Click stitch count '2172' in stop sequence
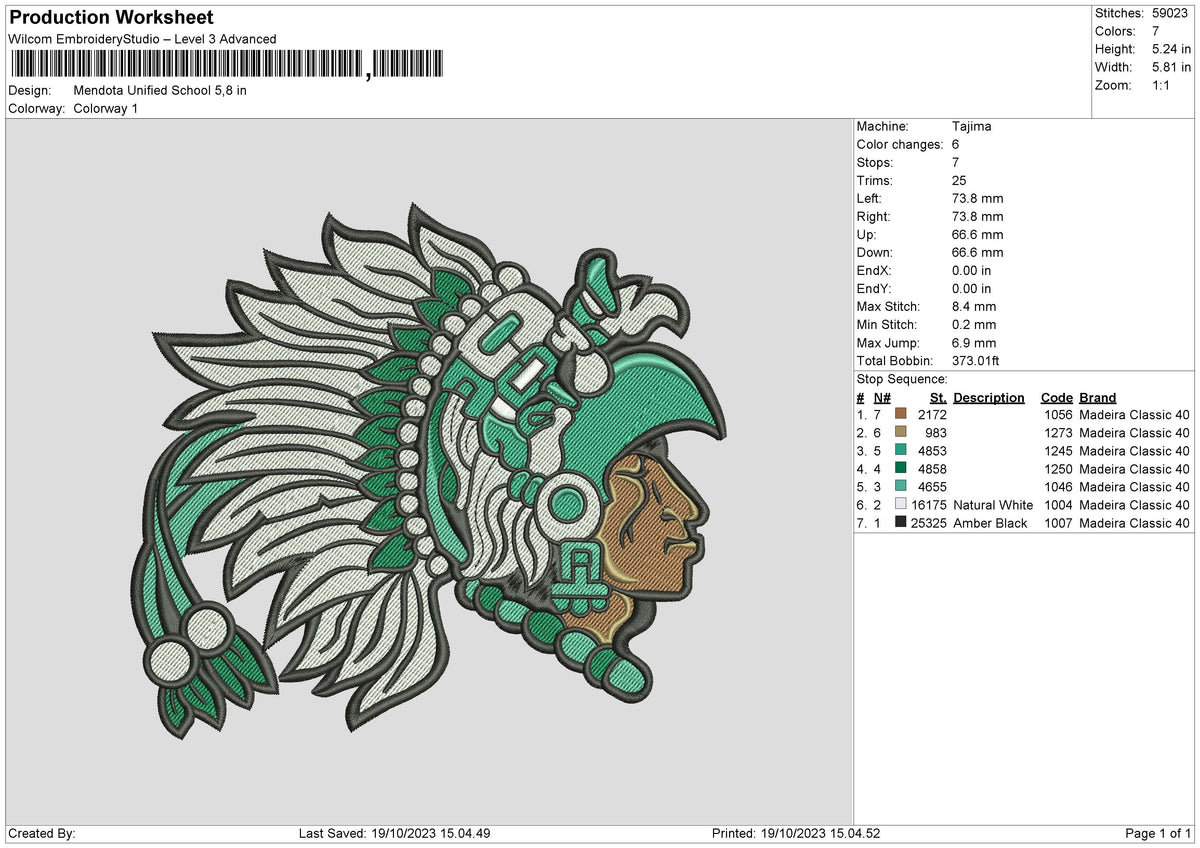The image size is (1200, 848). coord(933,415)
